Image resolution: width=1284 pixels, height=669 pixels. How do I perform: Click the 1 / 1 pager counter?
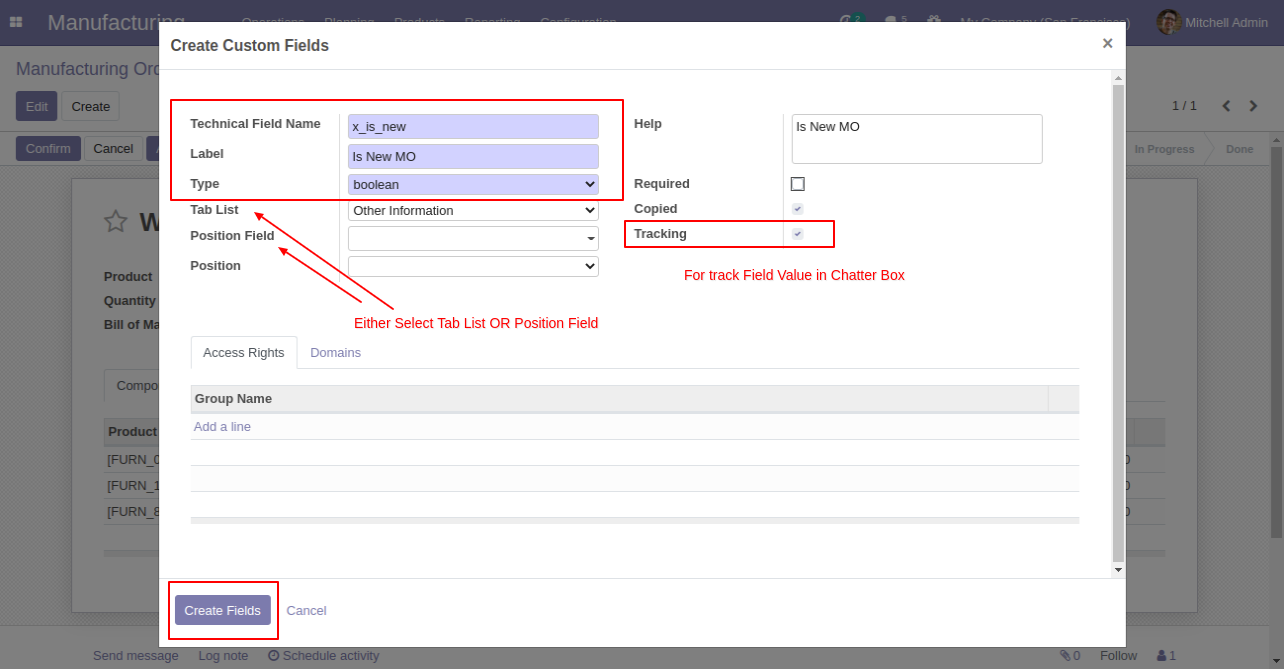(1184, 105)
